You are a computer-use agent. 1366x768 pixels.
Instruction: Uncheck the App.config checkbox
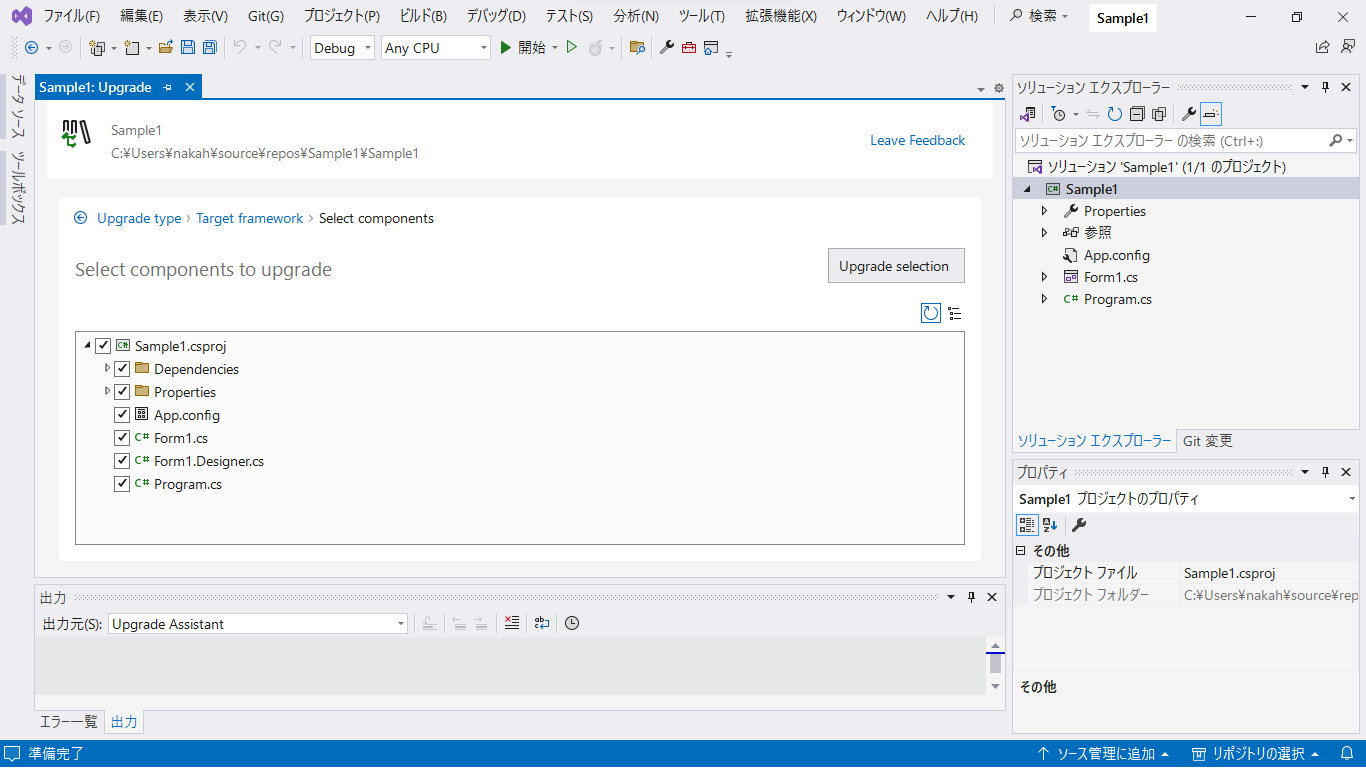[x=123, y=415]
